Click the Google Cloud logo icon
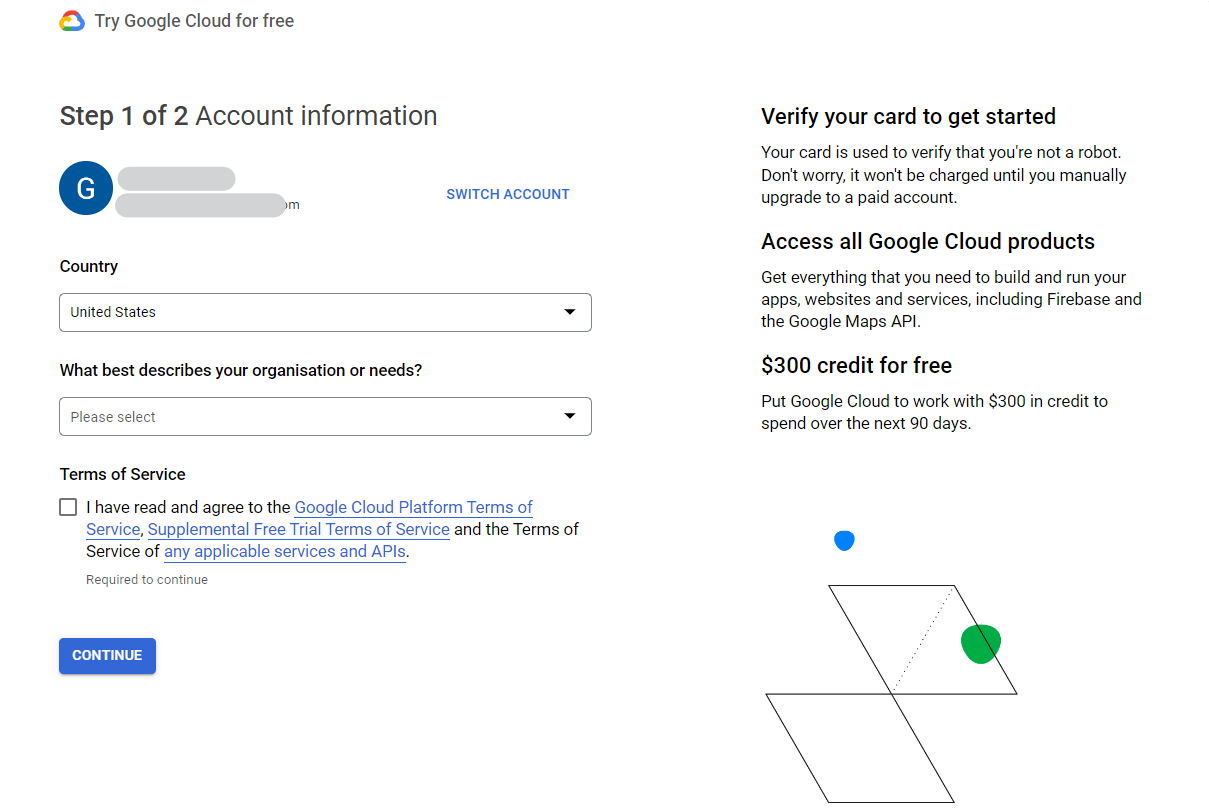The height and width of the screenshot is (809, 1209). click(x=72, y=21)
